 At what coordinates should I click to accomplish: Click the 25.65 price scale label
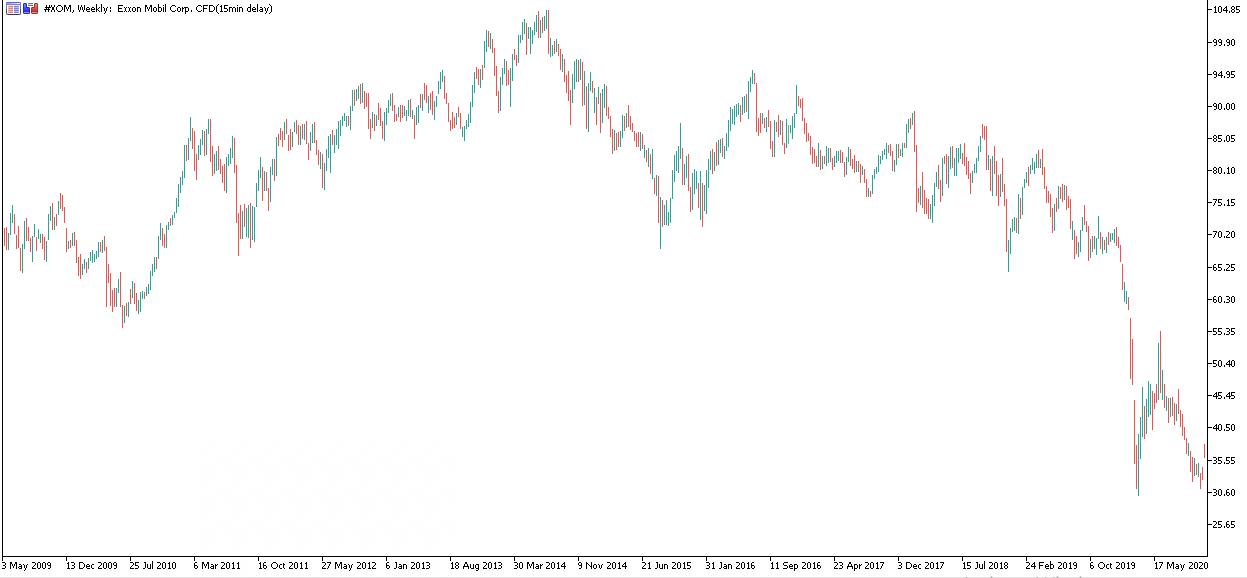coord(1227,525)
